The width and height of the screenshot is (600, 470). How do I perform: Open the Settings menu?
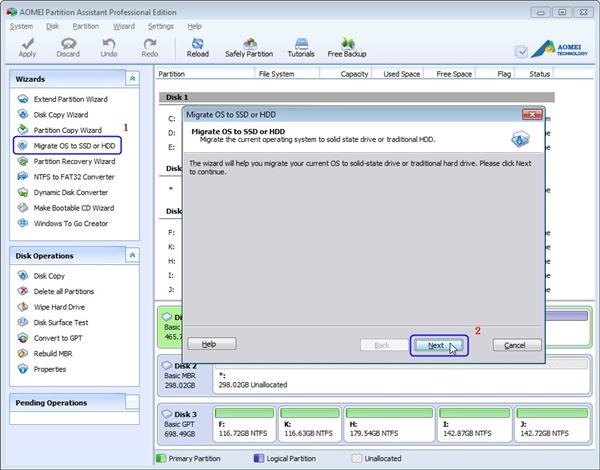161,26
